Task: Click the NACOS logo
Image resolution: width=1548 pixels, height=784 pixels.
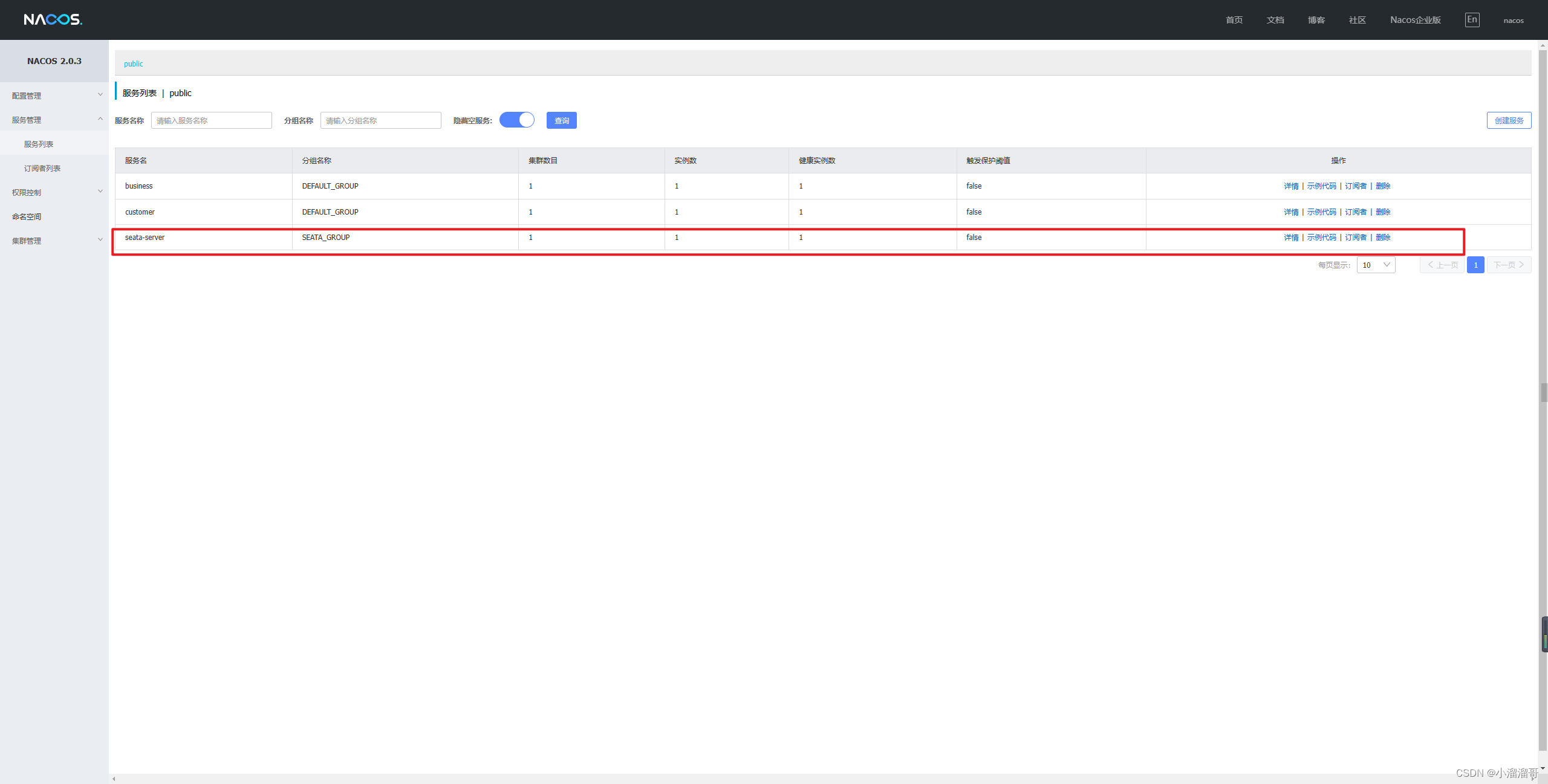Action: 53,19
